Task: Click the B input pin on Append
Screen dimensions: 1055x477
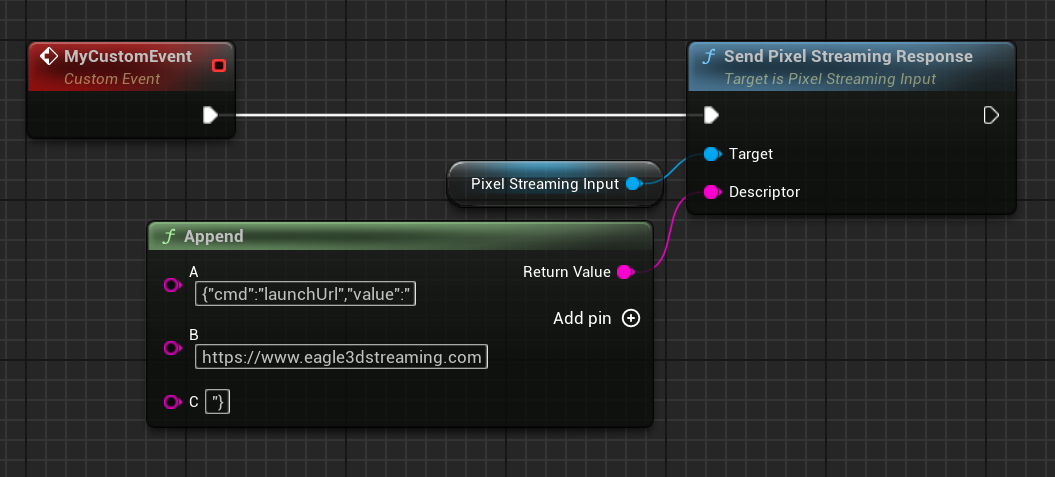Action: [171, 348]
